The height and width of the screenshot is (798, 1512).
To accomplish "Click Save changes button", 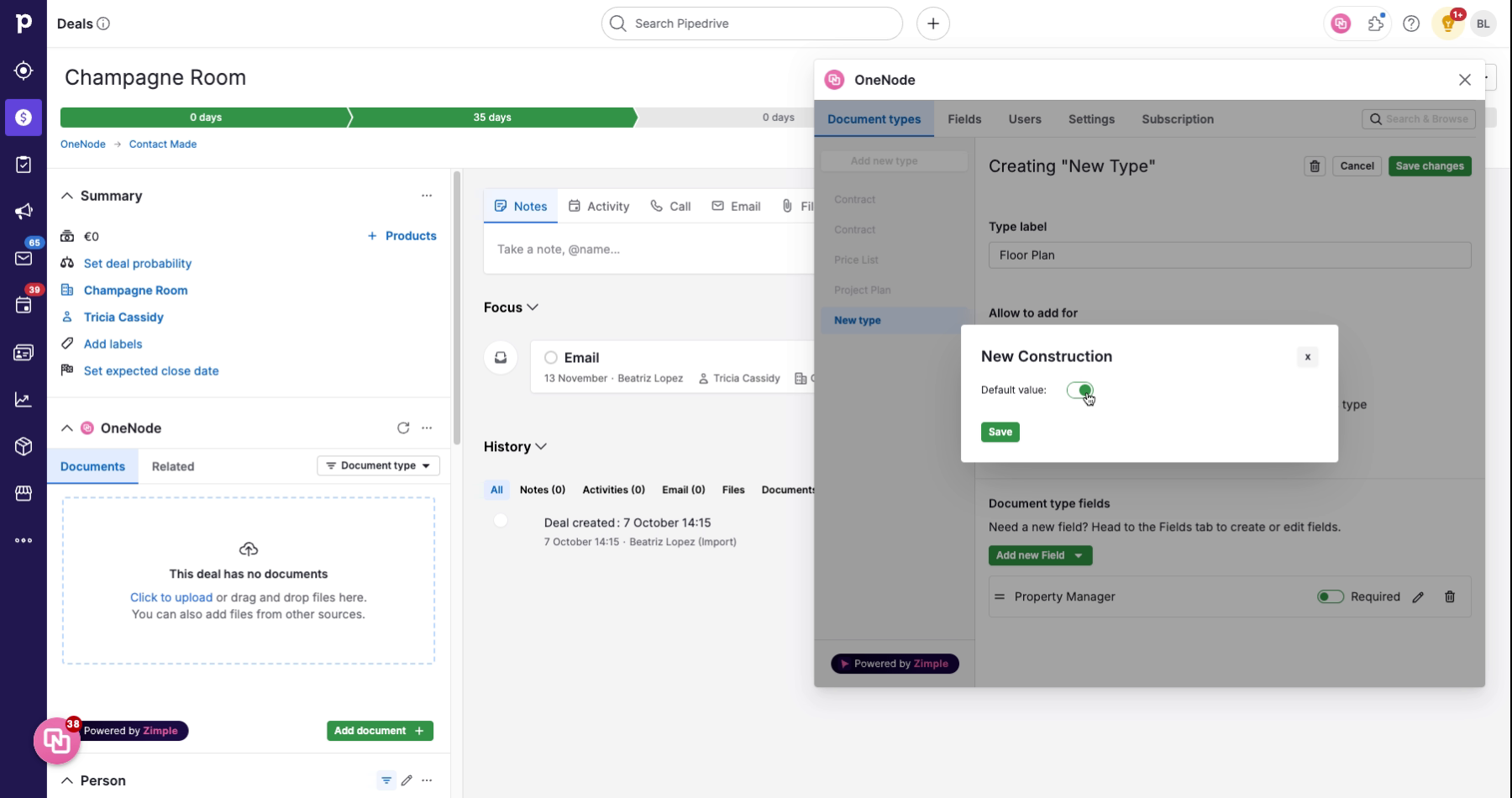I will coord(1430,166).
